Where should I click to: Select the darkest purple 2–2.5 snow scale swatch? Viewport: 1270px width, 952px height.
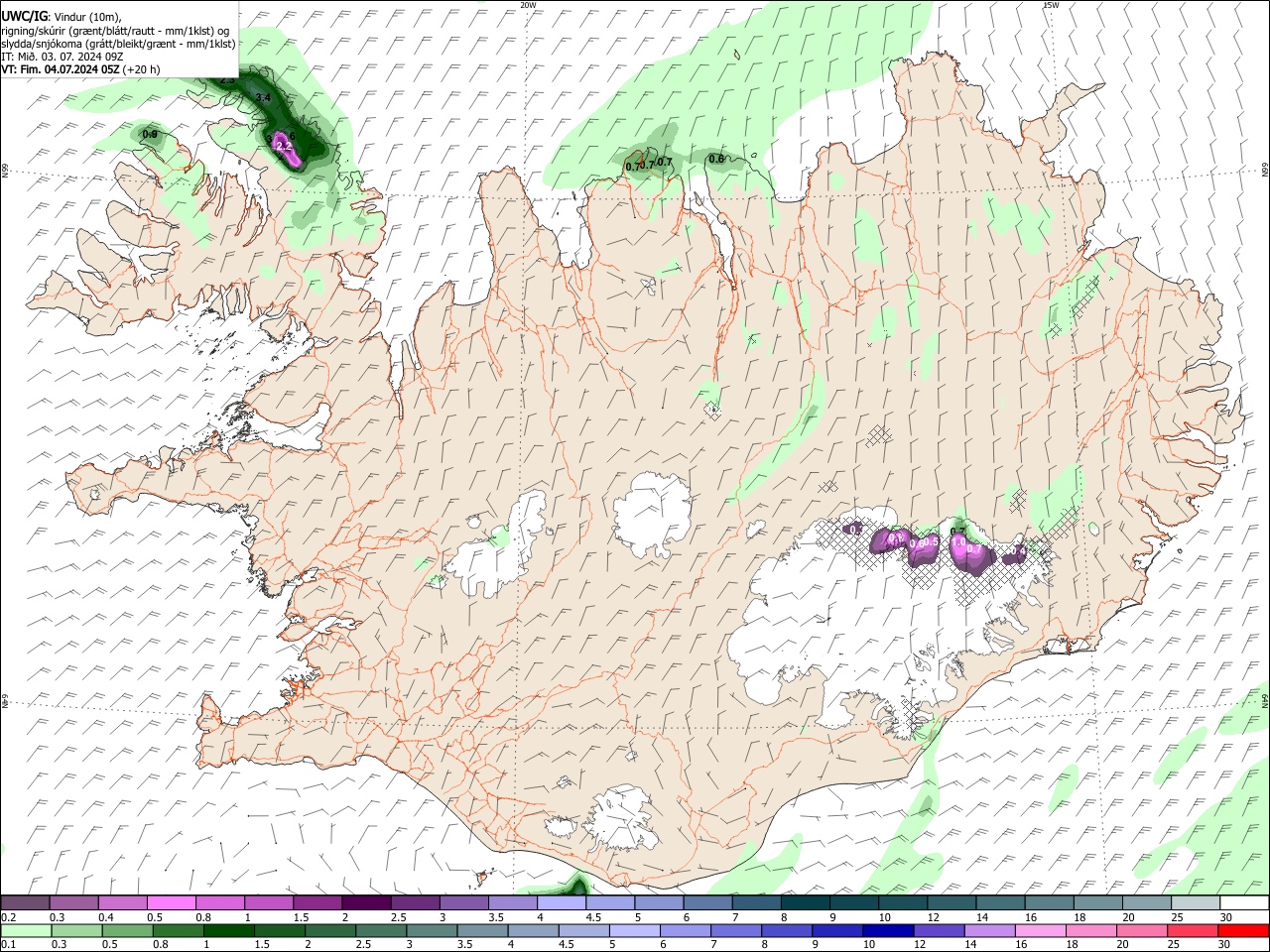click(x=366, y=903)
